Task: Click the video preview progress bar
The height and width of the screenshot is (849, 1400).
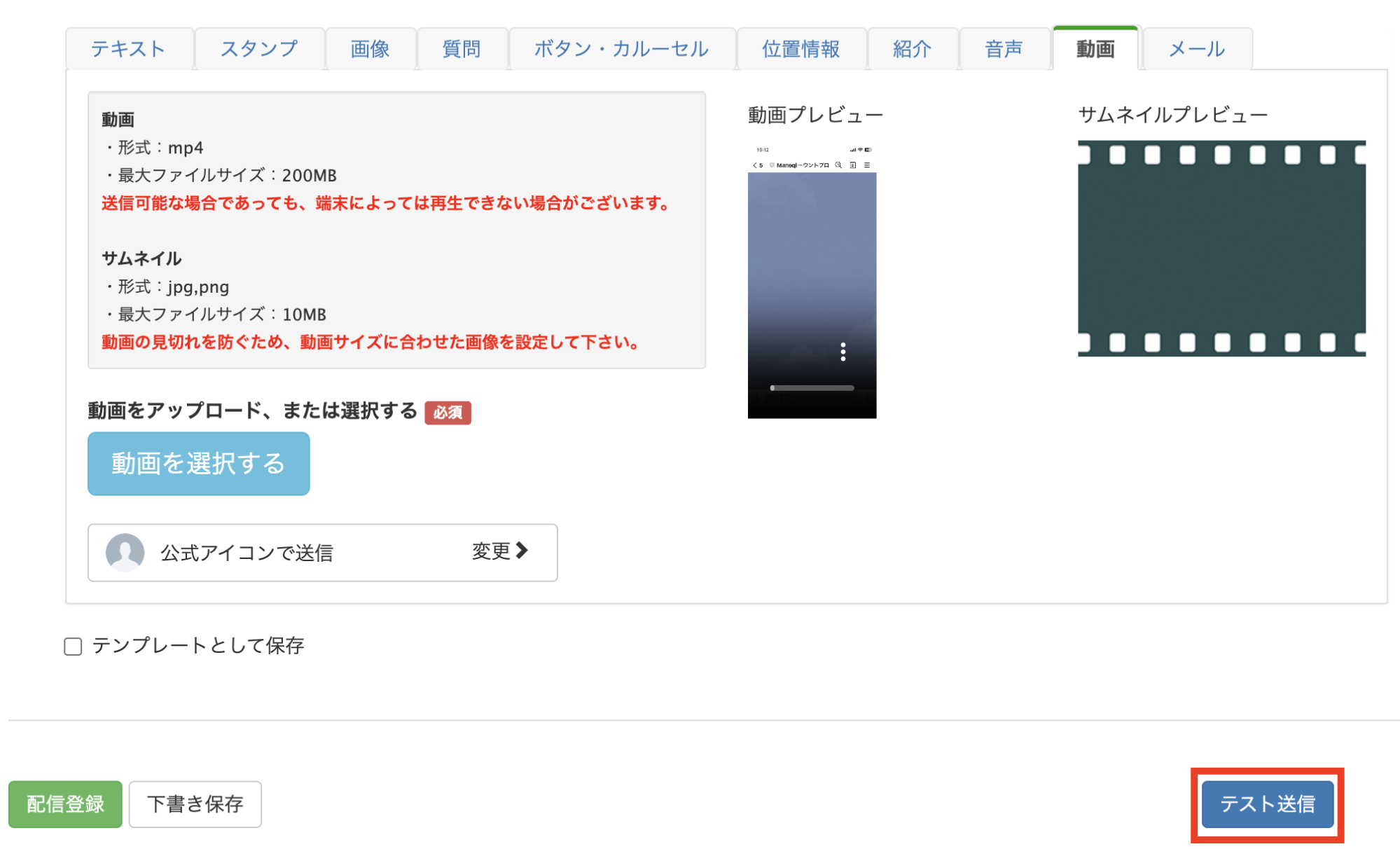Action: (x=812, y=387)
